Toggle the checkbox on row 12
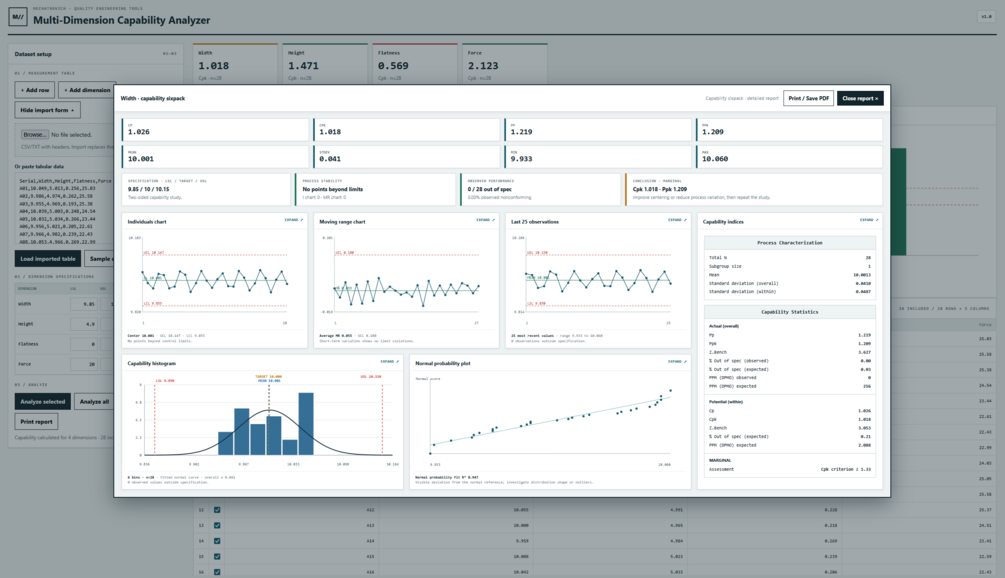Viewport: 1005px width, 578px height. 217,510
